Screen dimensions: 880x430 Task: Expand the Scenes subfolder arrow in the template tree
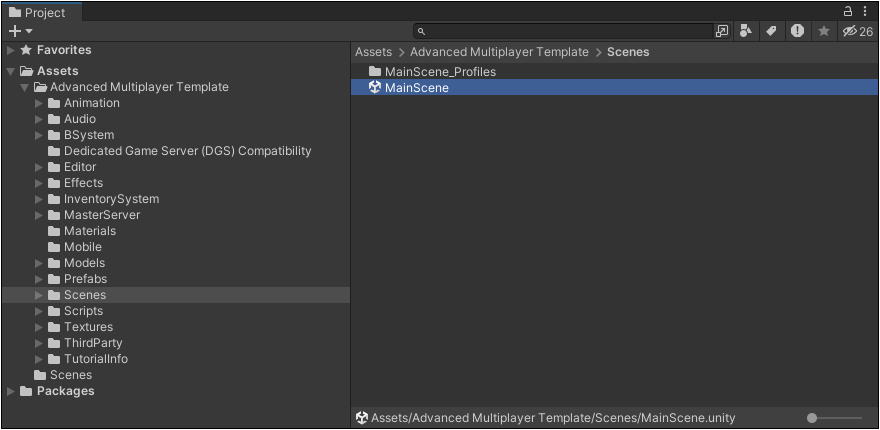click(x=39, y=295)
